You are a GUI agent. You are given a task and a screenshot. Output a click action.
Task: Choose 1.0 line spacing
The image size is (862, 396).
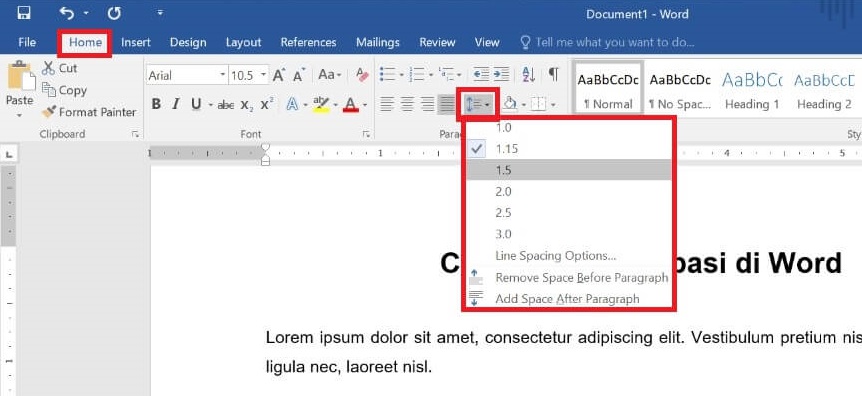[568, 128]
